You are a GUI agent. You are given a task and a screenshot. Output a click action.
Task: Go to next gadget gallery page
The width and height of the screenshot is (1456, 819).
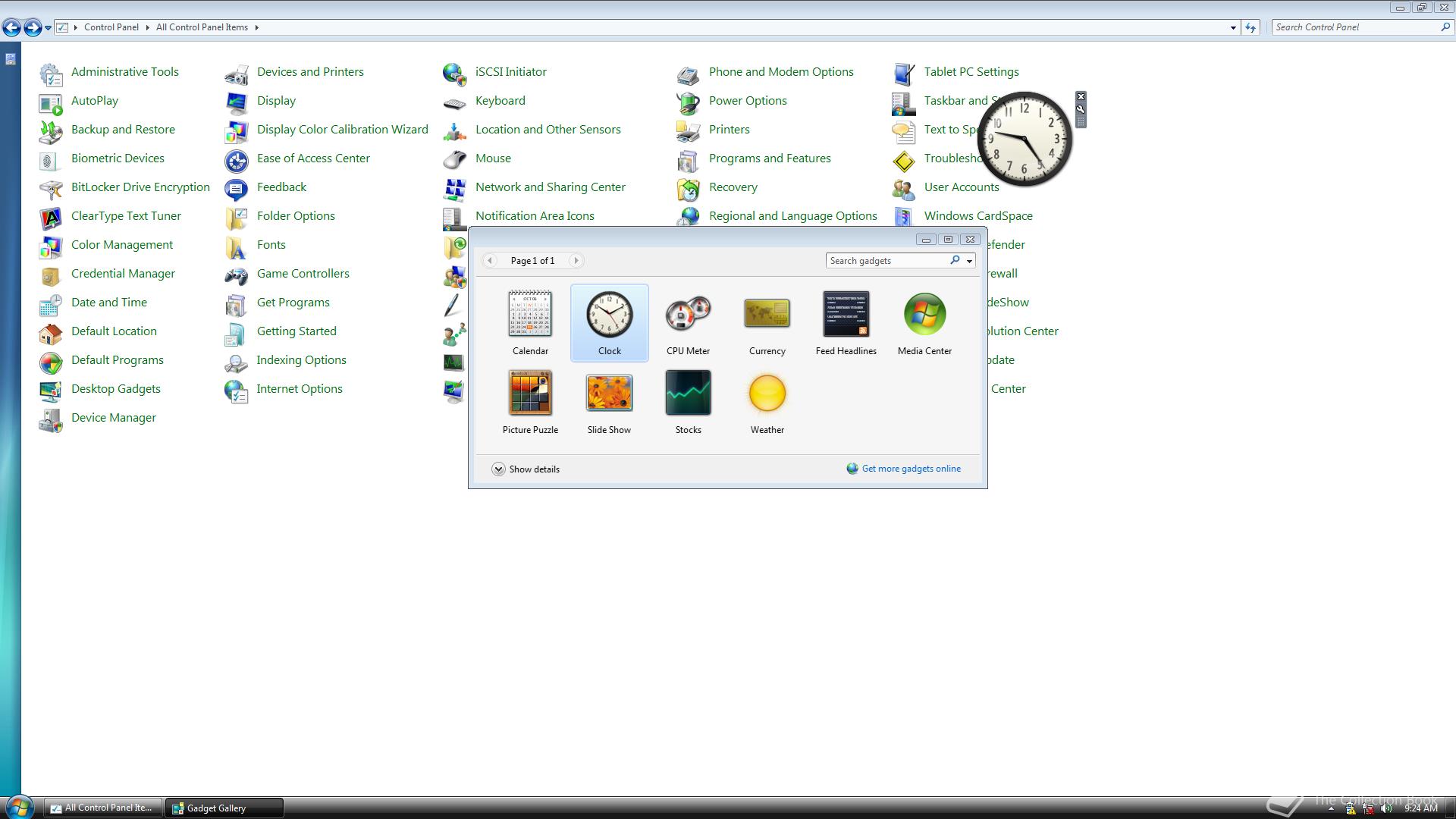tap(576, 261)
